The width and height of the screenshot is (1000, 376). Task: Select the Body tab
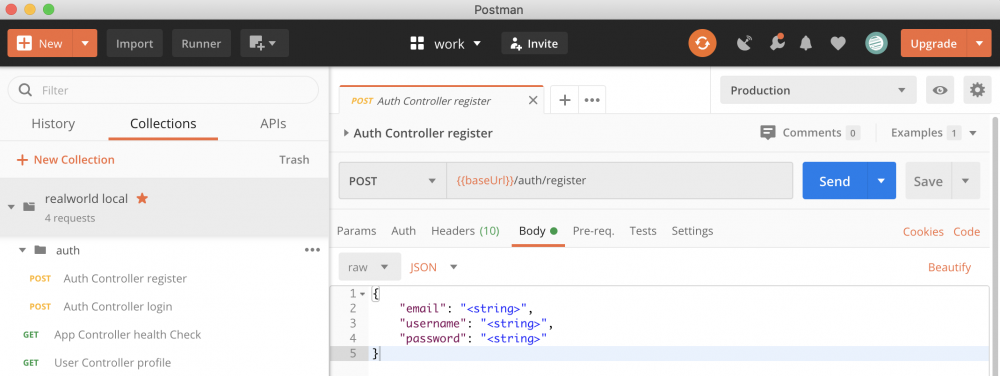point(538,231)
